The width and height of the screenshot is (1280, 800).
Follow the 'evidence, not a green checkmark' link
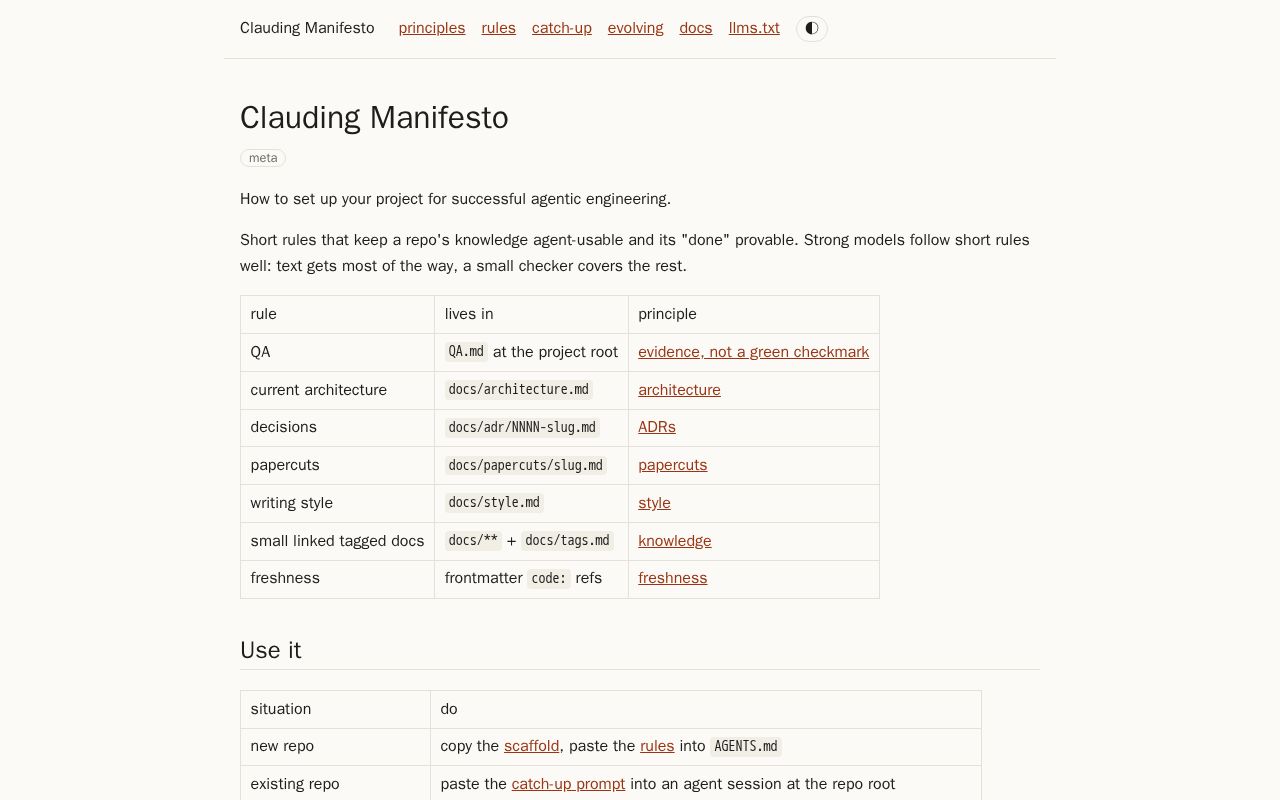tap(754, 352)
